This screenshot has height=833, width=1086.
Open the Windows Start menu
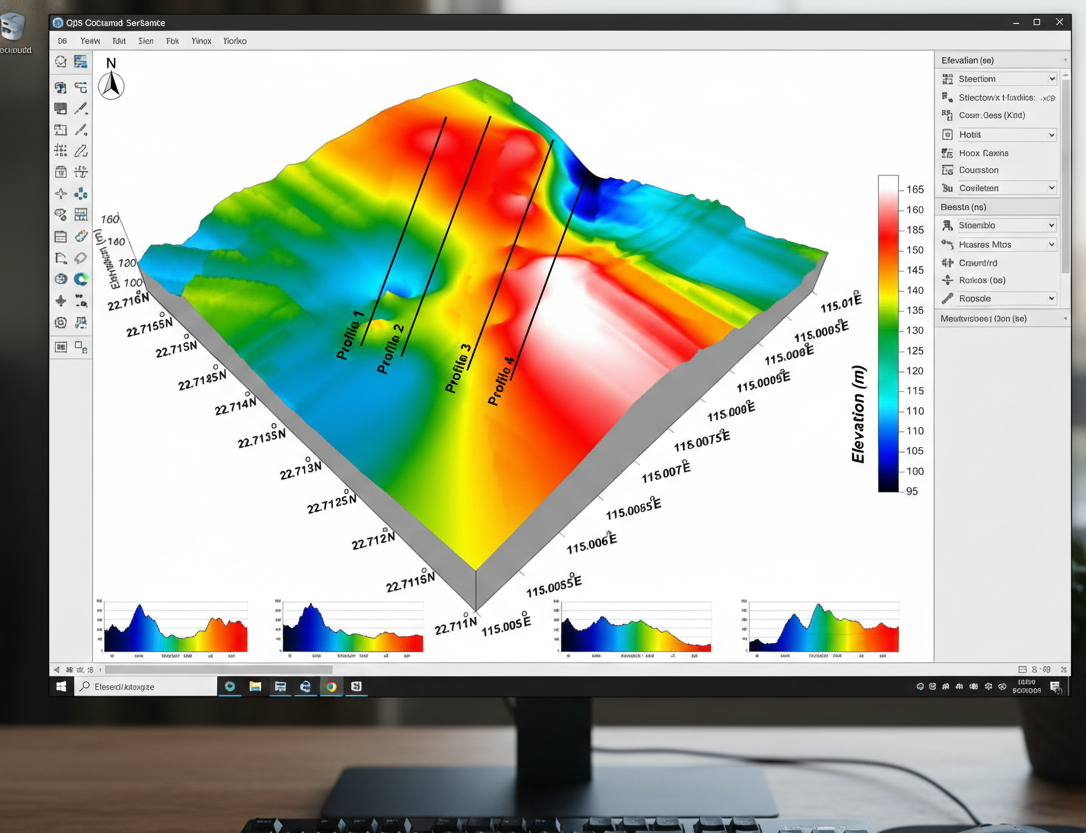60,686
